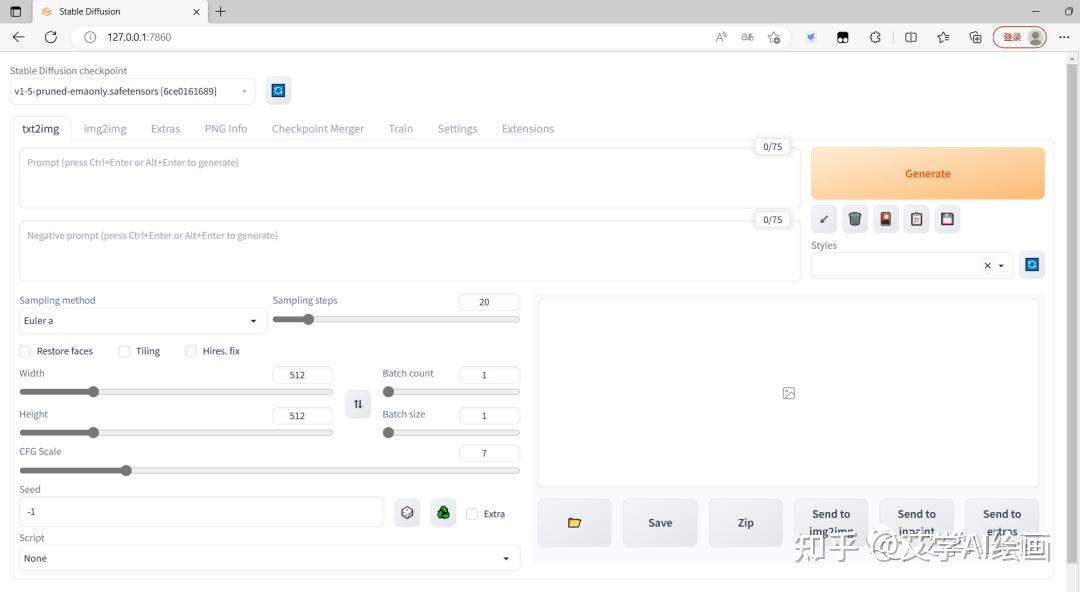Open browser favorites list icon

pos(943,37)
